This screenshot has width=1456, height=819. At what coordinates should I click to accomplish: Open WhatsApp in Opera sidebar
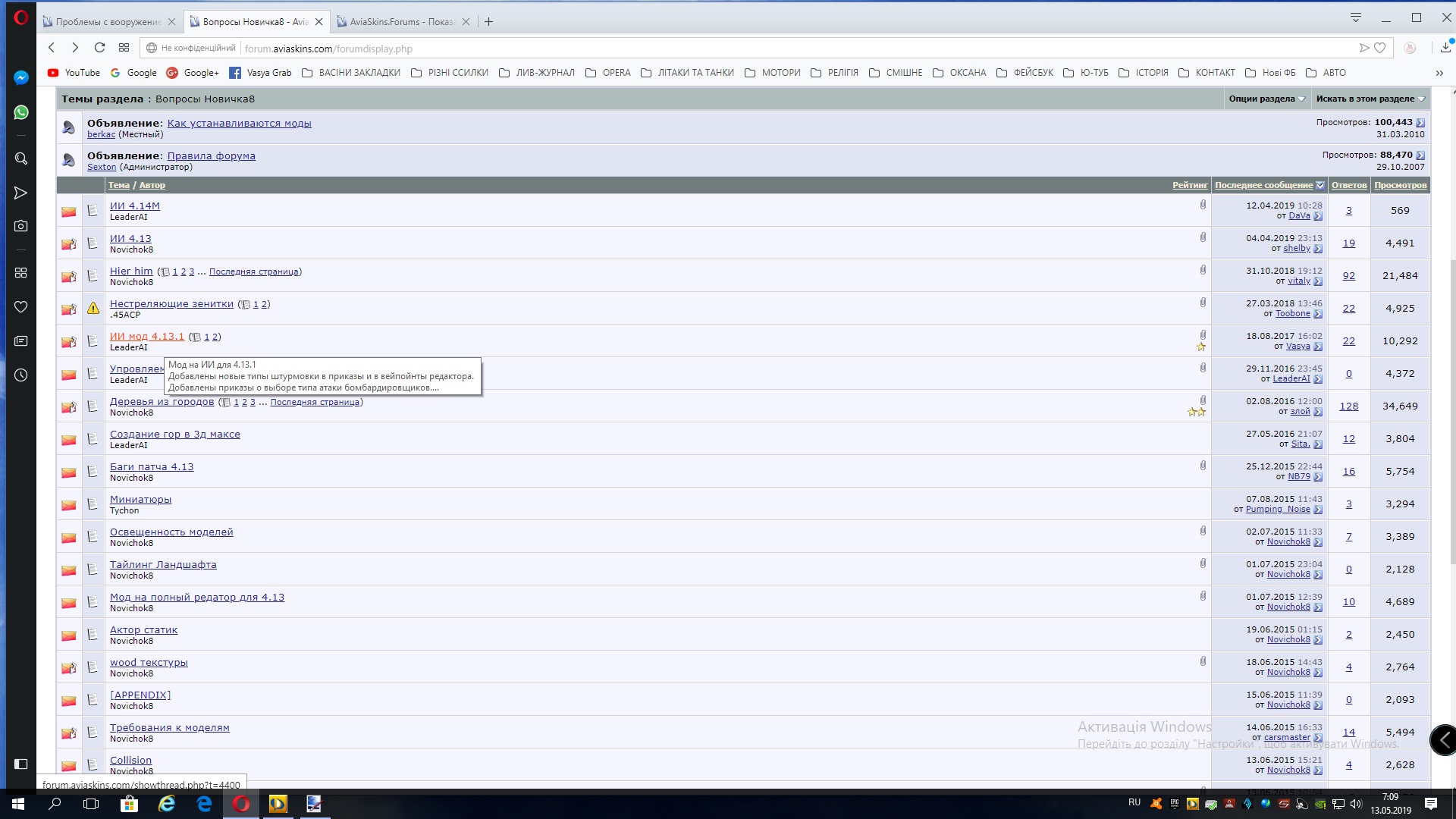pyautogui.click(x=21, y=112)
